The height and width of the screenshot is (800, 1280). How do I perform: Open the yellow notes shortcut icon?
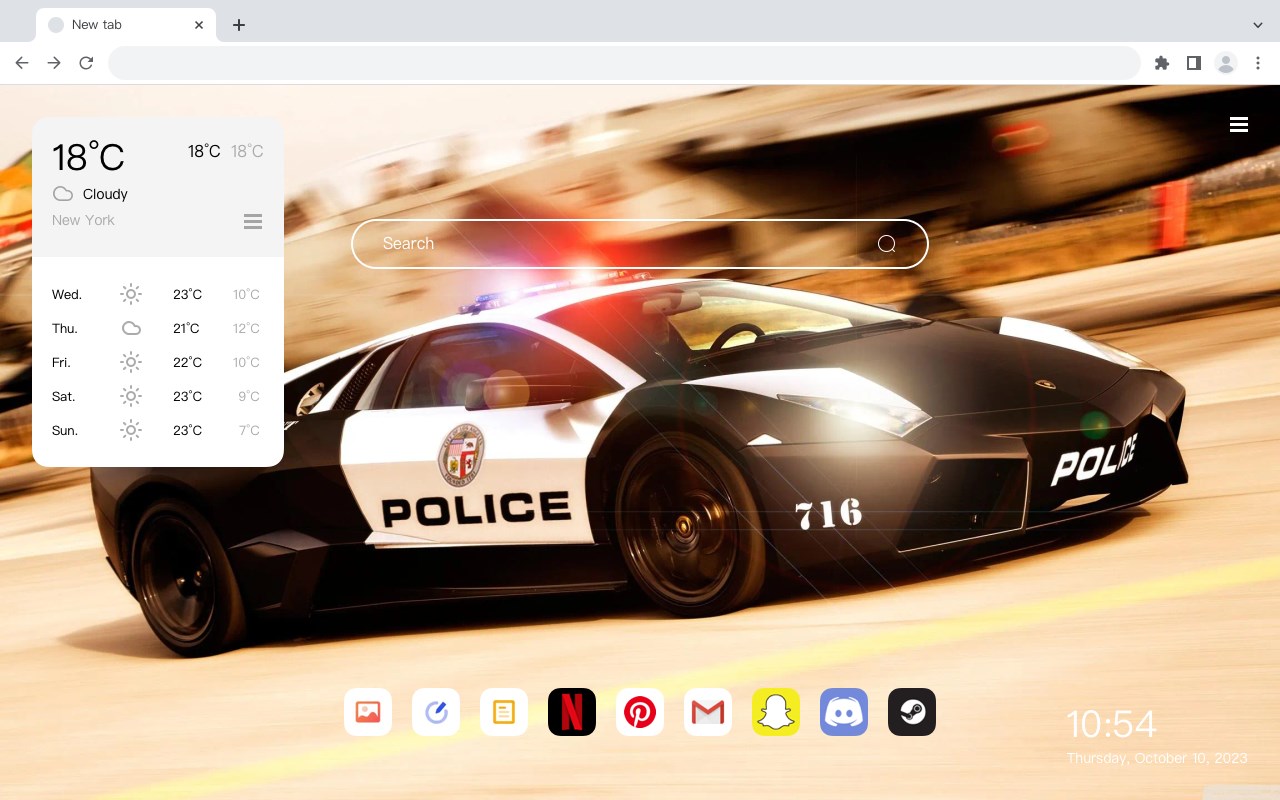coord(504,712)
